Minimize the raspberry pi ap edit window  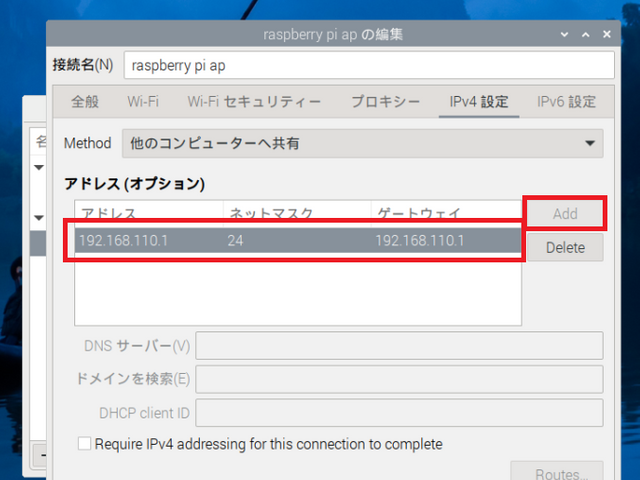coord(564,34)
